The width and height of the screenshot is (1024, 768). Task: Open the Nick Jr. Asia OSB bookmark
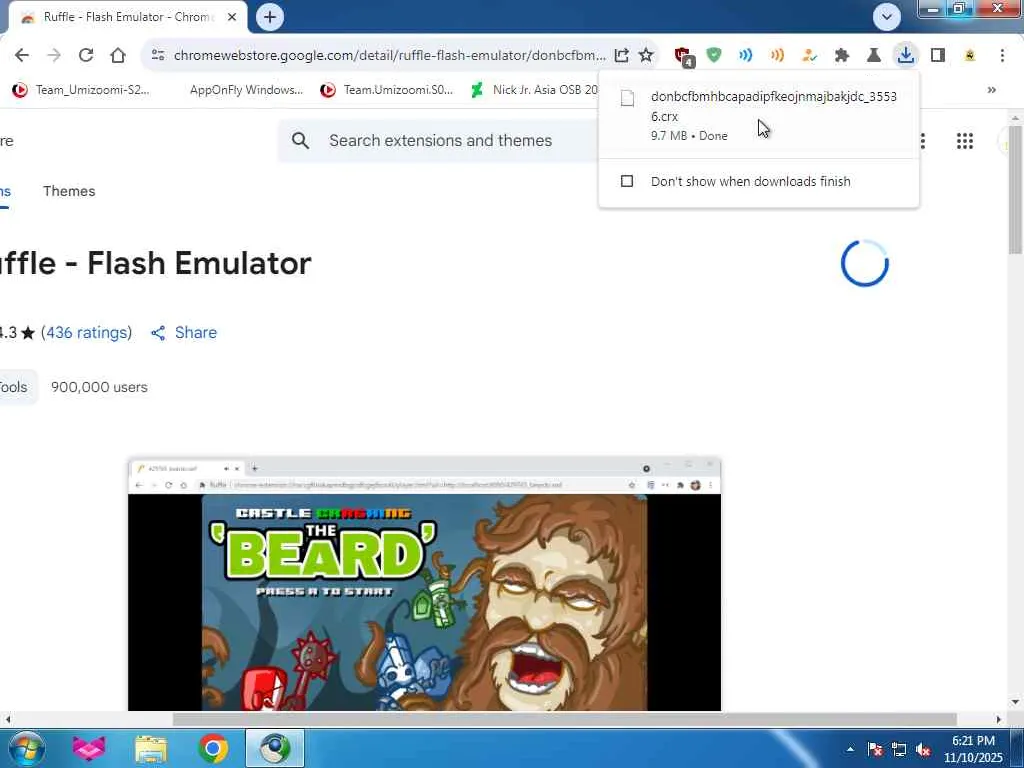point(534,89)
